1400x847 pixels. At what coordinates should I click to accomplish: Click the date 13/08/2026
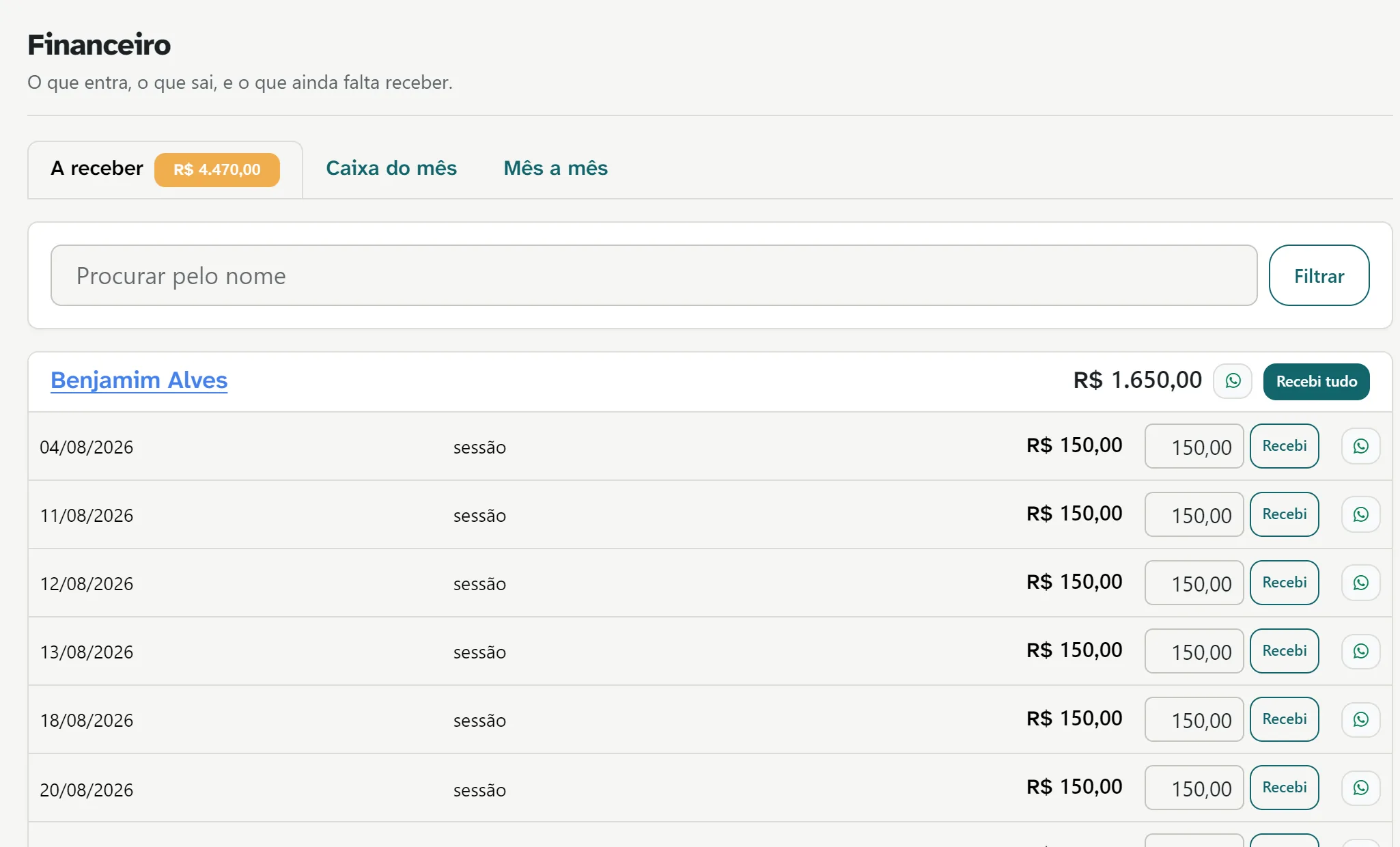tap(86, 652)
